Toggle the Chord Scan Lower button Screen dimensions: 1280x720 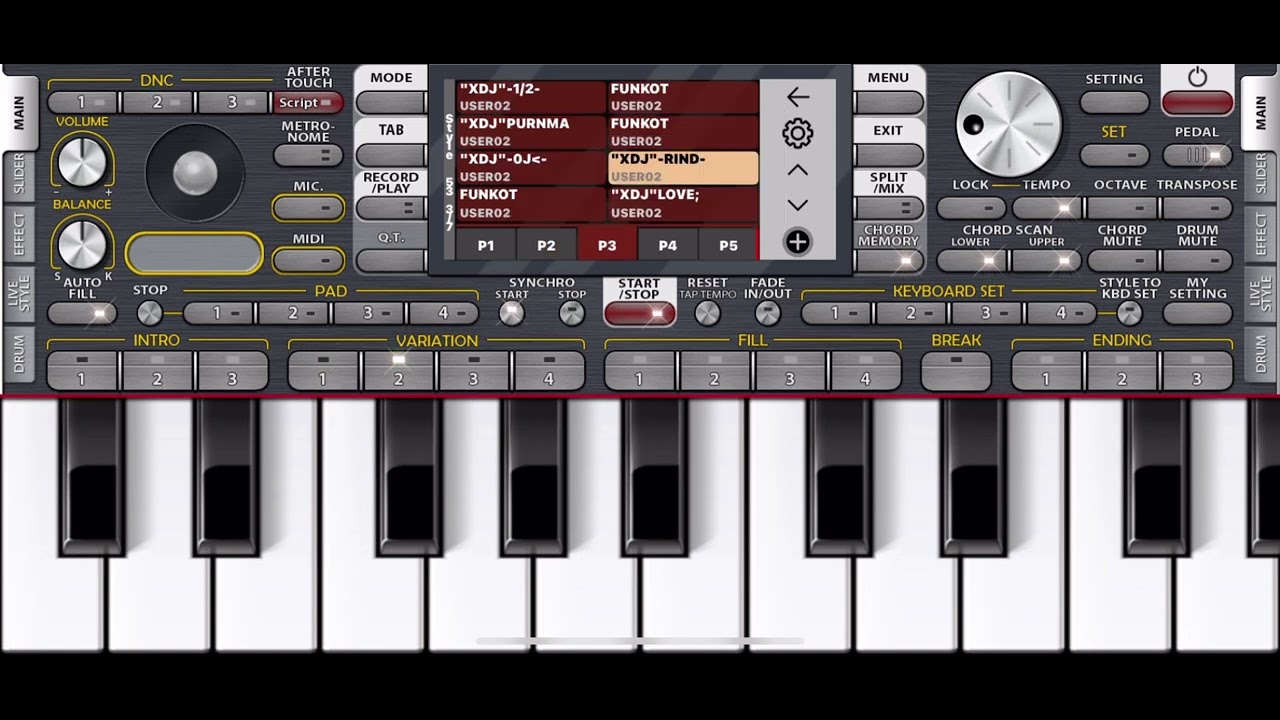point(971,261)
